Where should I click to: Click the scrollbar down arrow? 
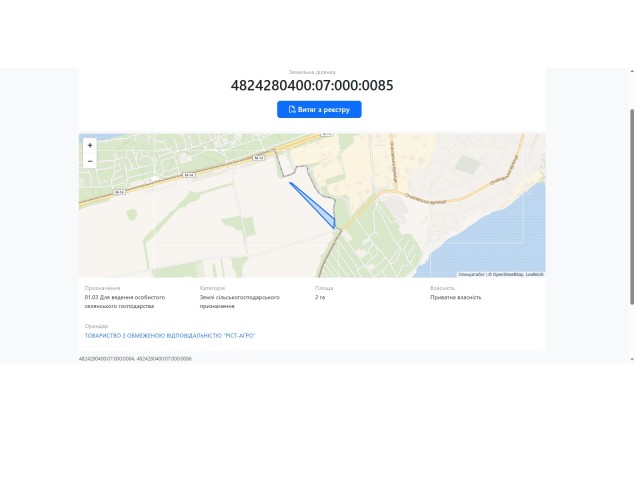coord(632,359)
